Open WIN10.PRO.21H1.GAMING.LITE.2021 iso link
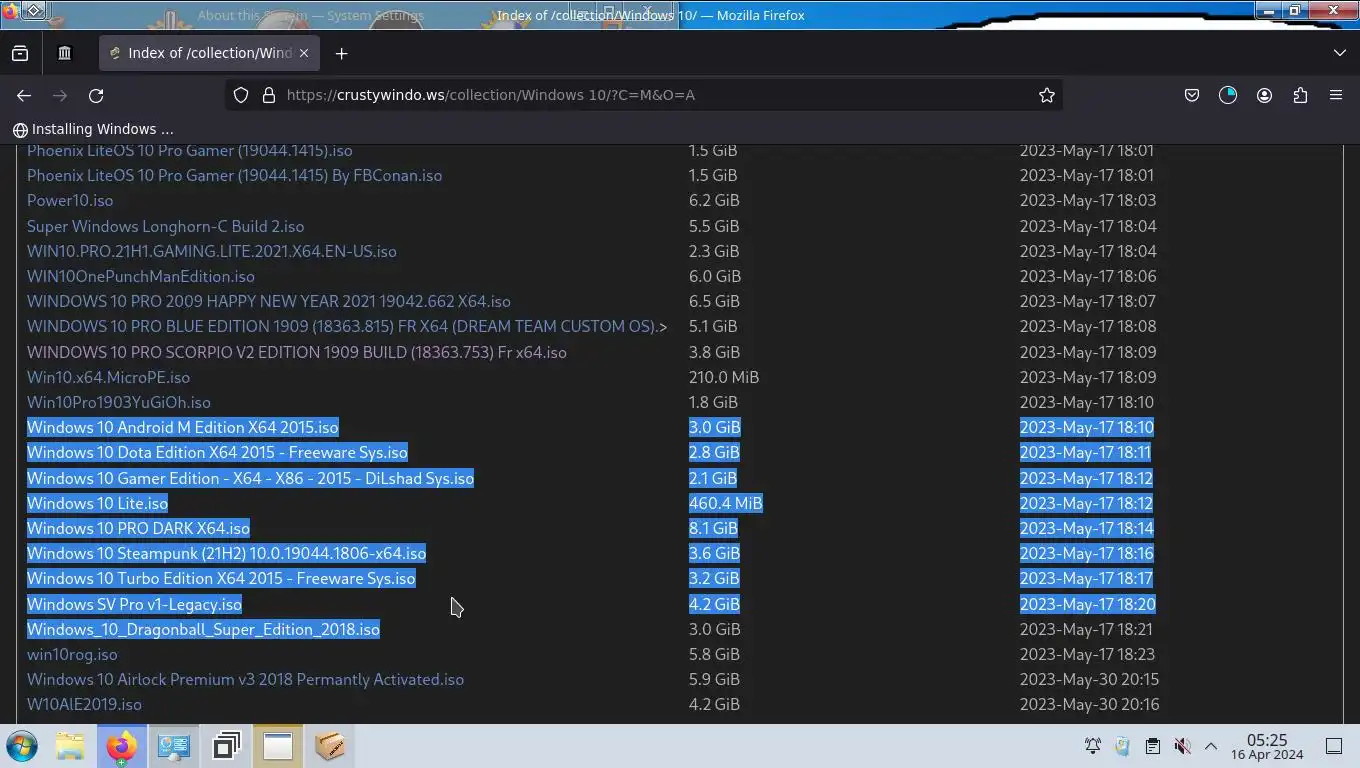Viewport: 1360px width, 768px height. pos(212,251)
